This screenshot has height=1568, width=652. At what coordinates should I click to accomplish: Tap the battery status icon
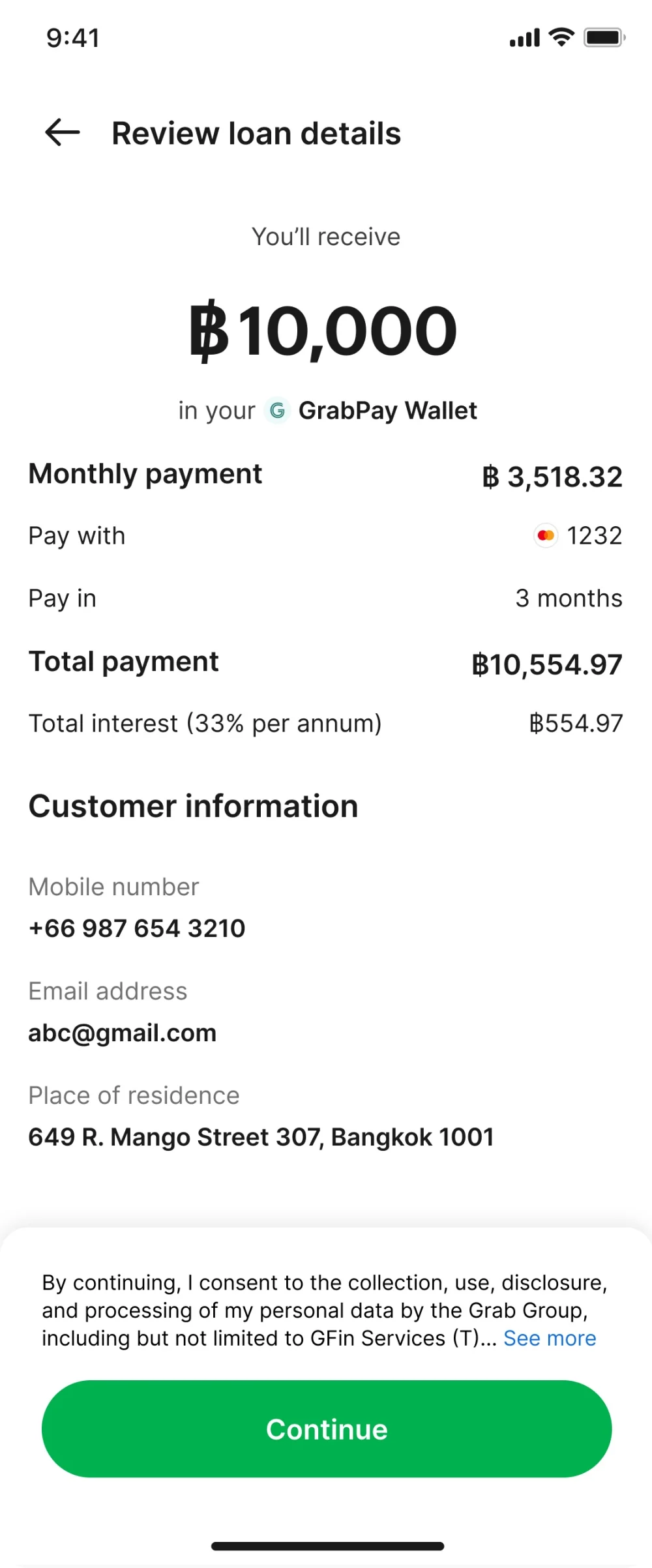coord(604,37)
